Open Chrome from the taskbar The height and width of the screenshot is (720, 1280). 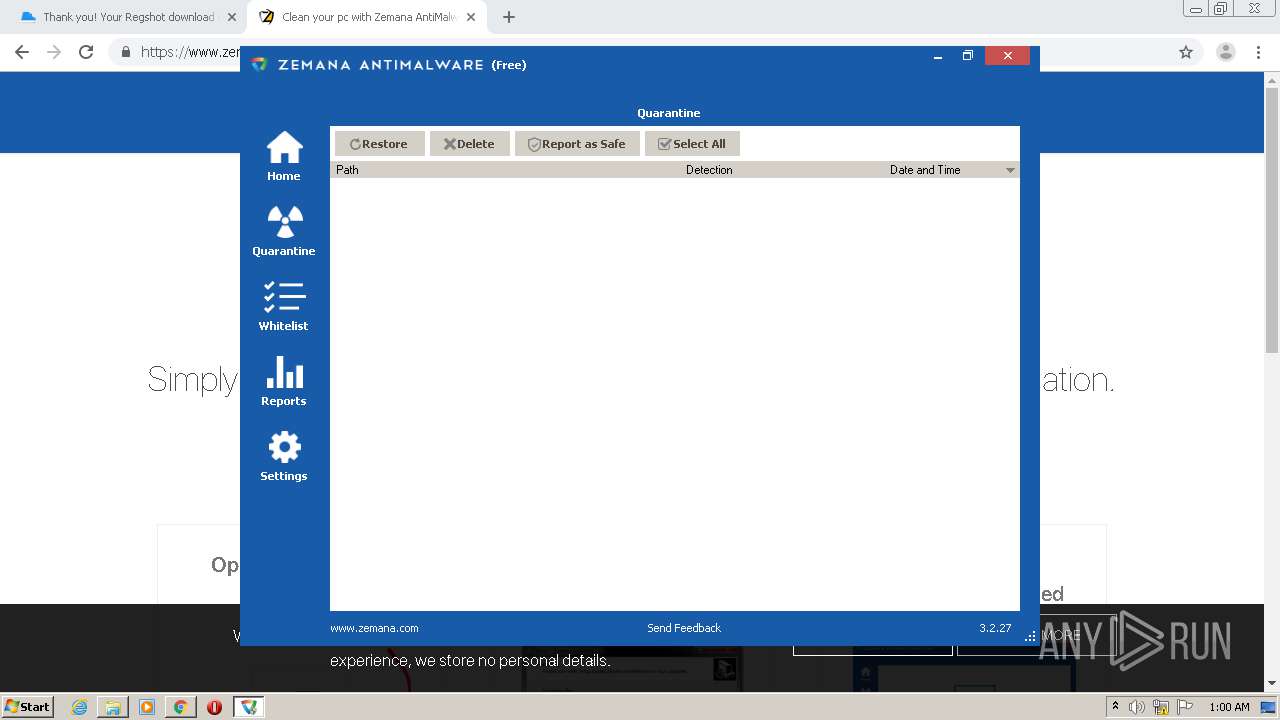click(x=180, y=707)
